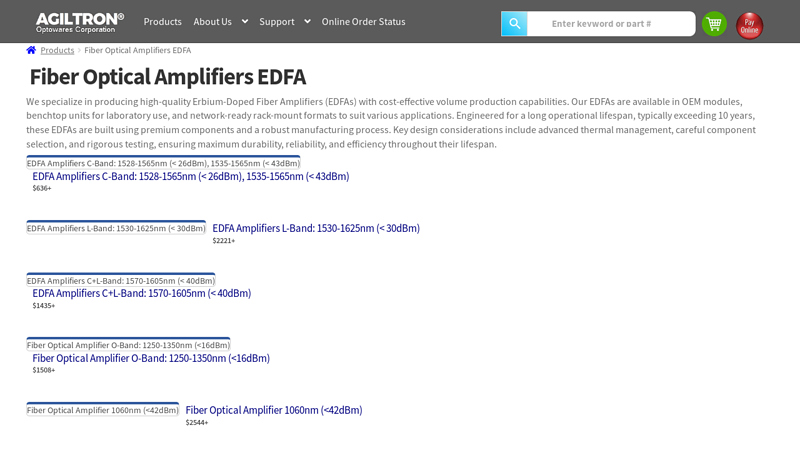Open EDFA Amplifiers L-Band product link
The height and width of the screenshot is (450, 800).
(316, 228)
